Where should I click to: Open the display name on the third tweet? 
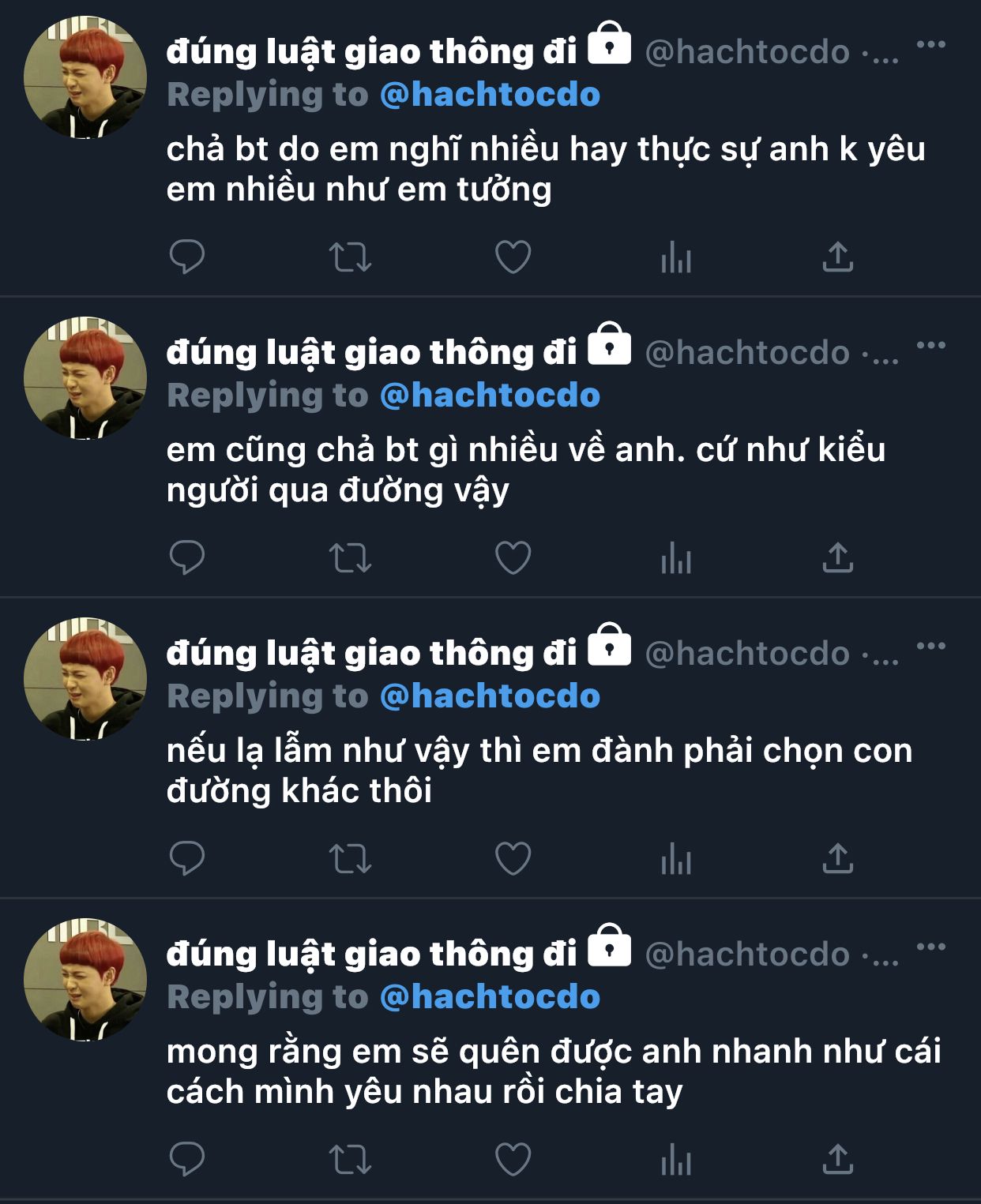point(372,654)
